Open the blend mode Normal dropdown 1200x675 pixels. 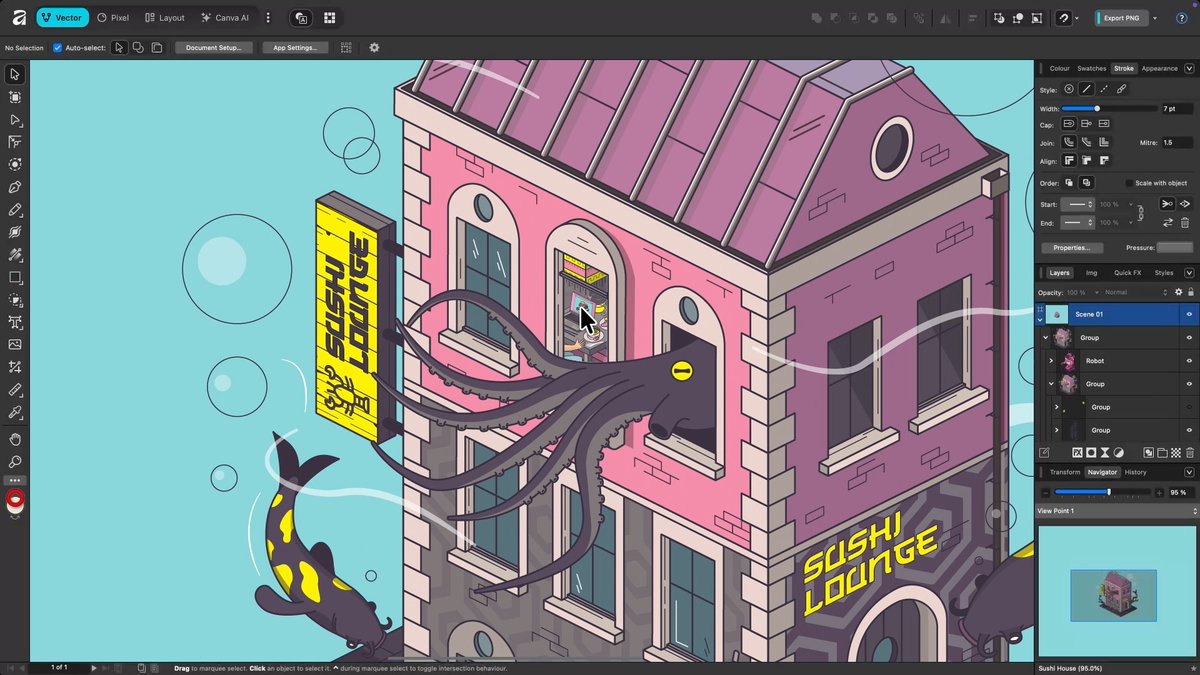(x=1135, y=292)
